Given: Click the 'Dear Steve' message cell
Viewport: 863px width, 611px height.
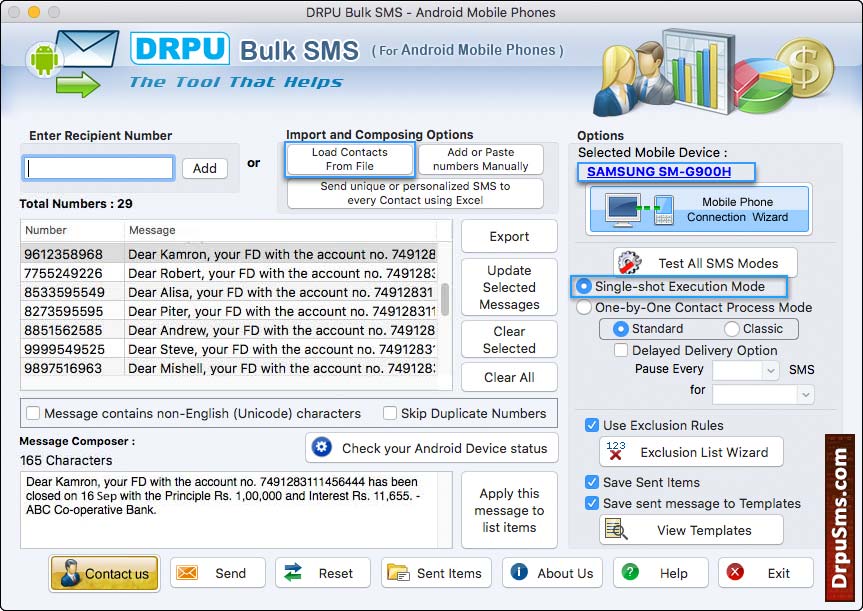Looking at the screenshot, I should tap(281, 349).
